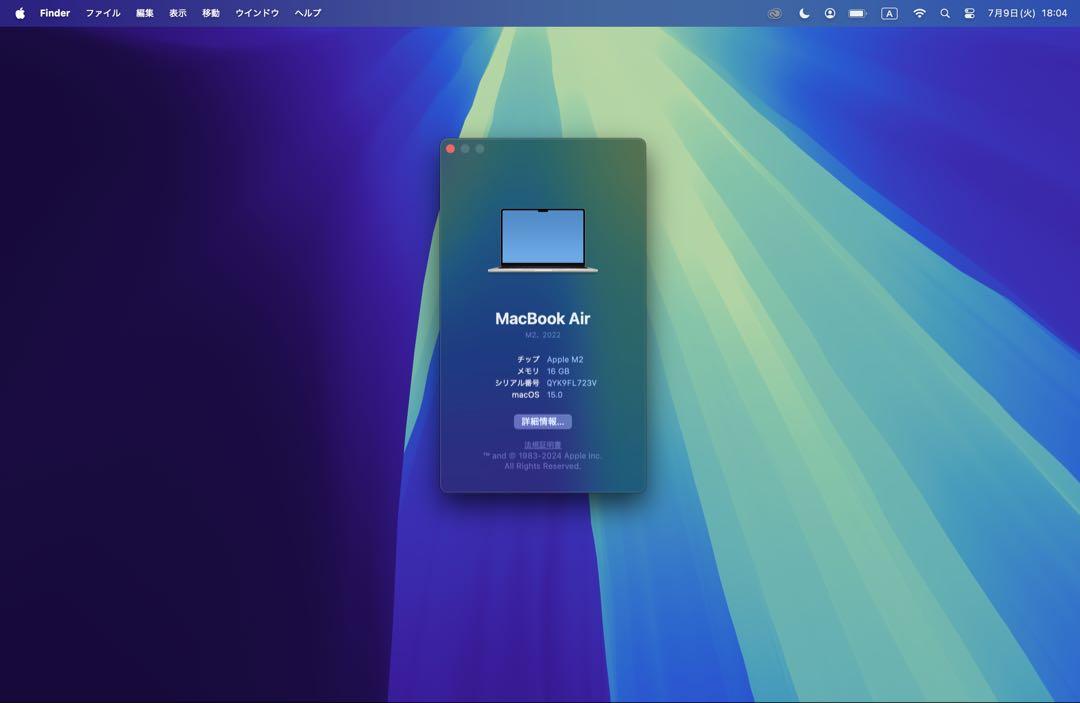Open the 表示 menu

178,13
